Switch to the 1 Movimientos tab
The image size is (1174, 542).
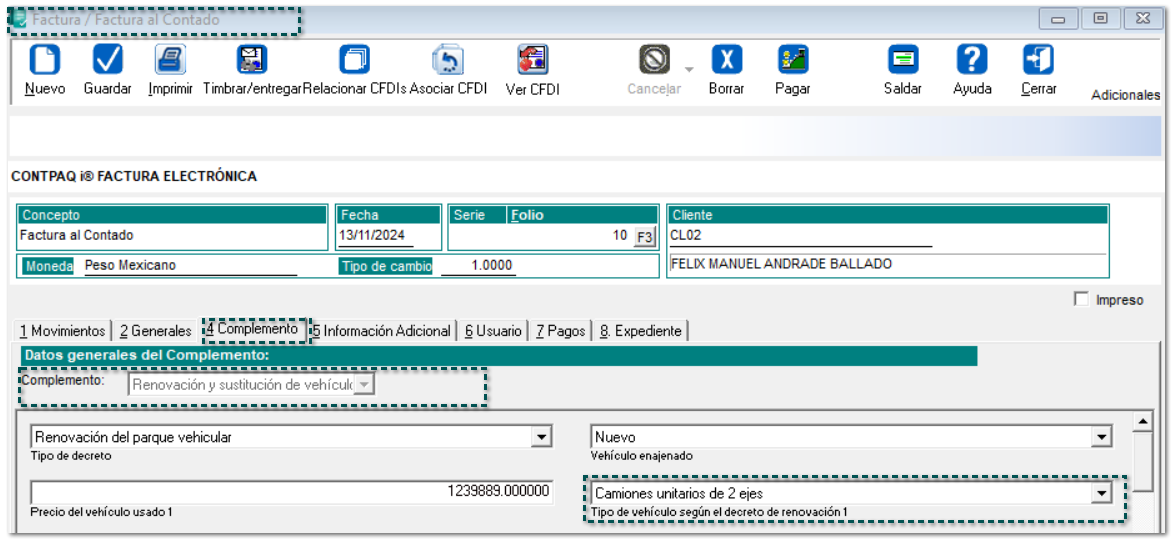point(62,331)
